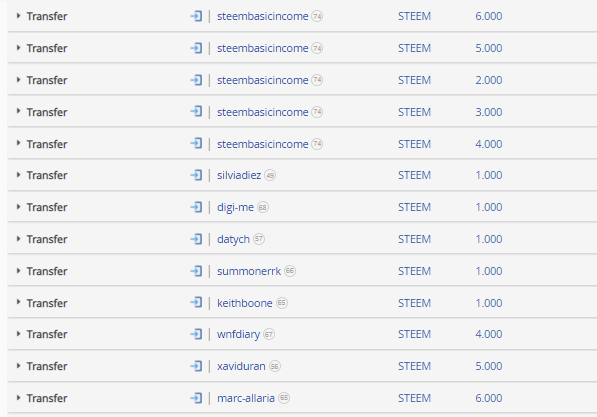597x417 pixels.
Task: Expand the 6.000 STEEM steembasicincome transfer row
Action: (x=18, y=16)
